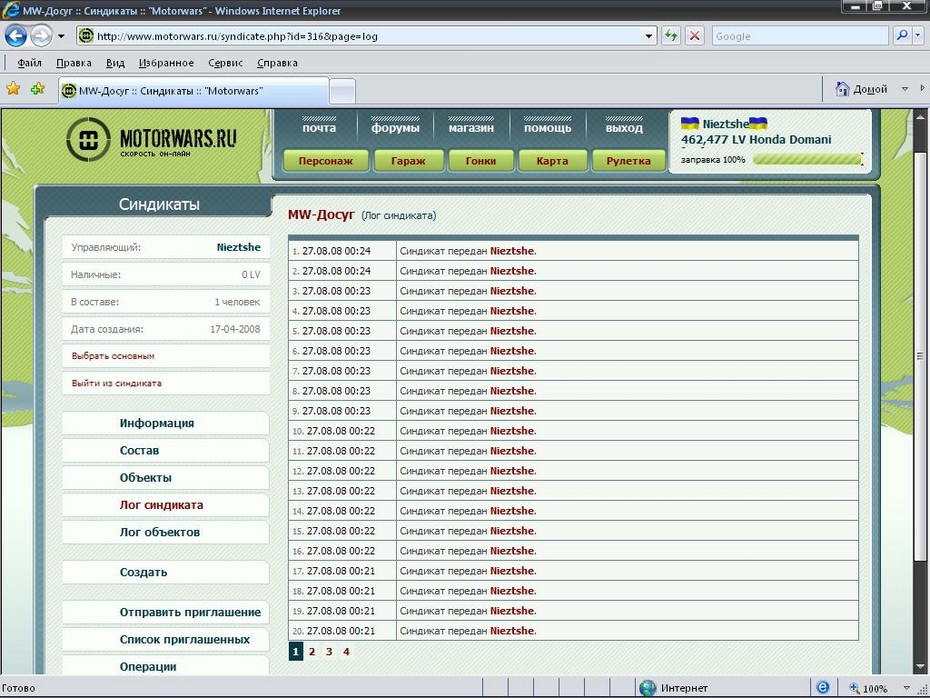The width and height of the screenshot is (930, 698).
Task: Open the почта link
Action: [319, 128]
